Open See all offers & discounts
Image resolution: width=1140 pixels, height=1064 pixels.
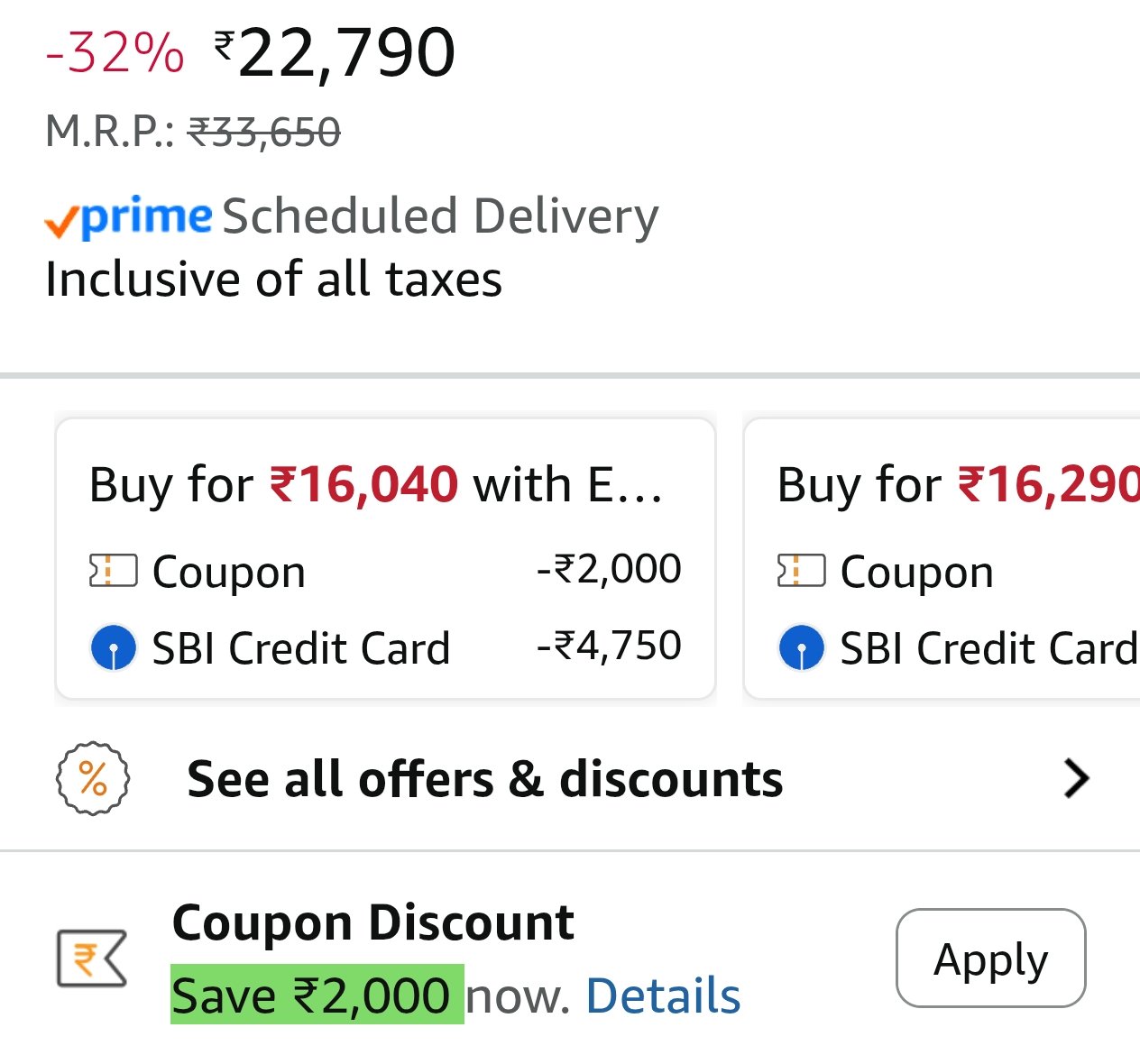[484, 779]
